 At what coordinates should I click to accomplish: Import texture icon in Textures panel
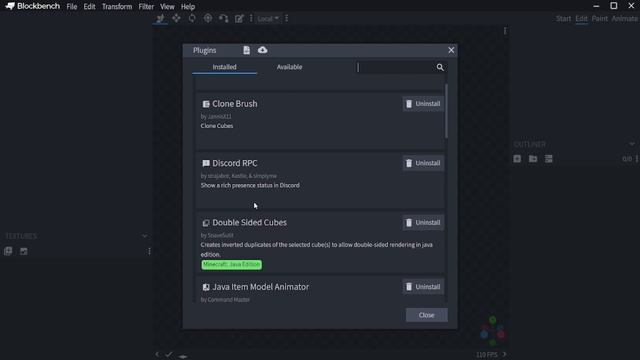click(8, 251)
